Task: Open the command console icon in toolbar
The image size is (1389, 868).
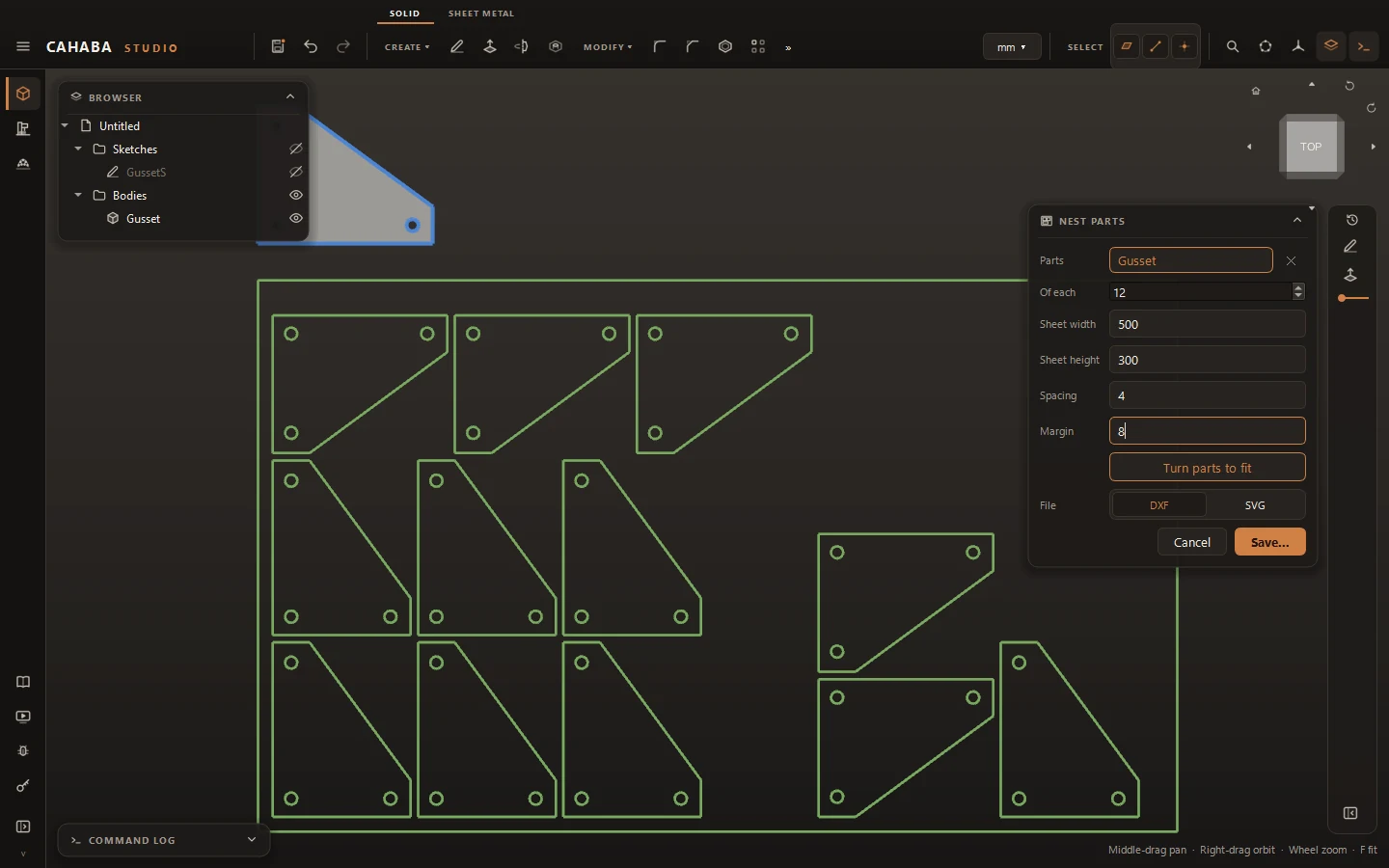Action: (1364, 46)
